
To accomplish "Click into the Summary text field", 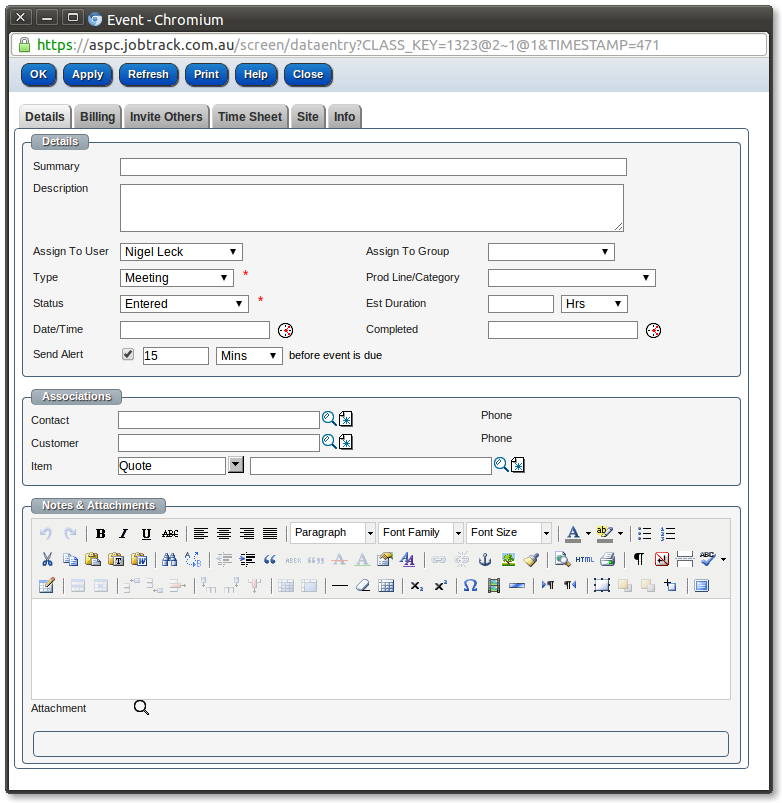I will point(373,167).
